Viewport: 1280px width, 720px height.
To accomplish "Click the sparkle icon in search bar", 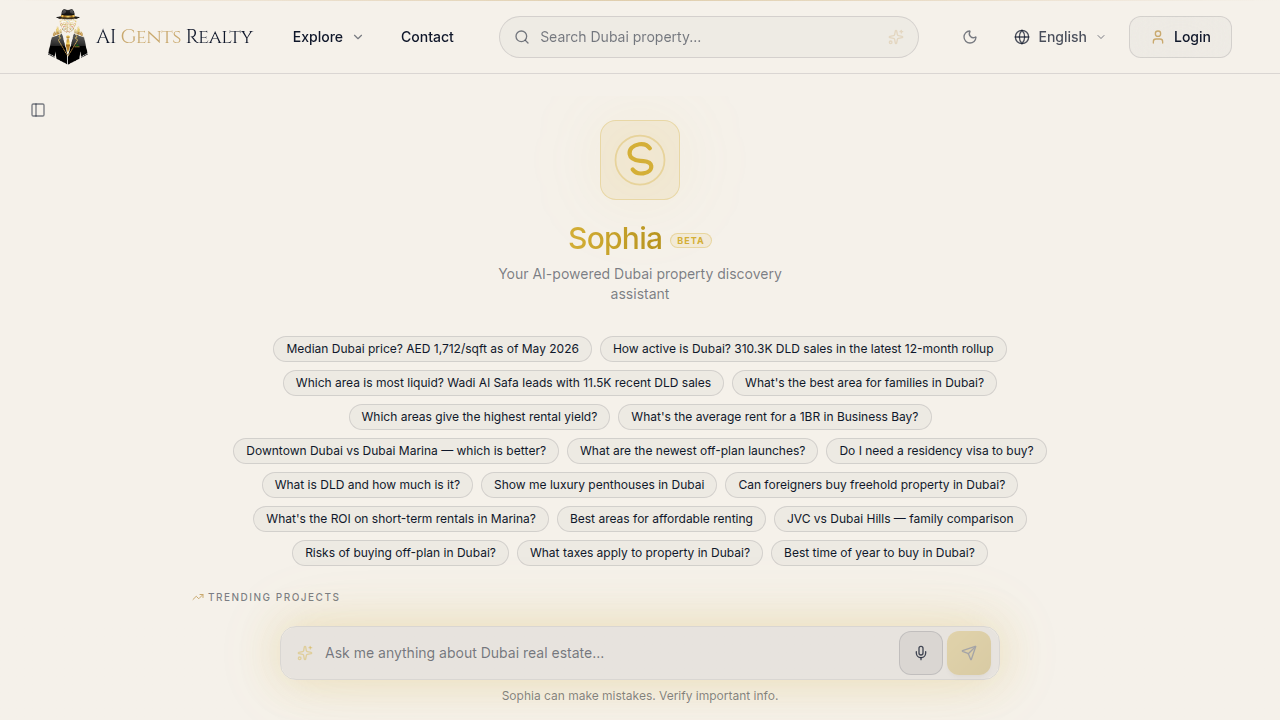I will coord(896,37).
